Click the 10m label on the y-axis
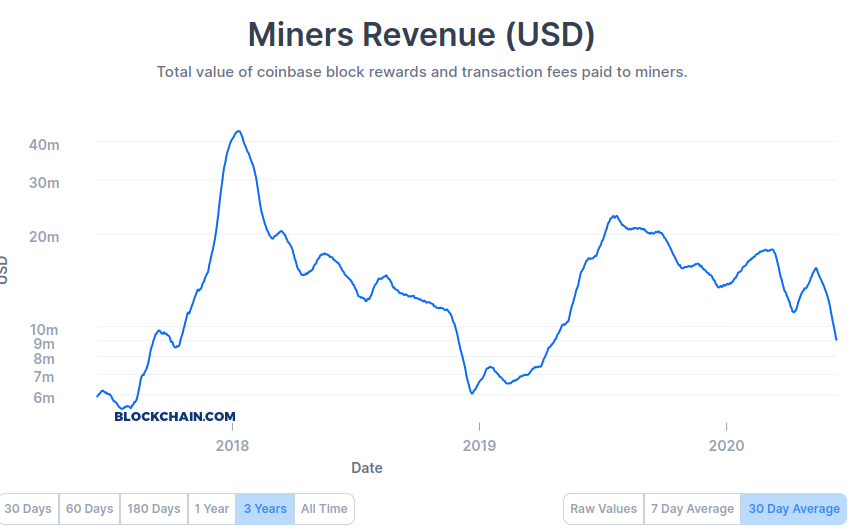Image resolution: width=866 pixels, height=532 pixels. pos(44,330)
